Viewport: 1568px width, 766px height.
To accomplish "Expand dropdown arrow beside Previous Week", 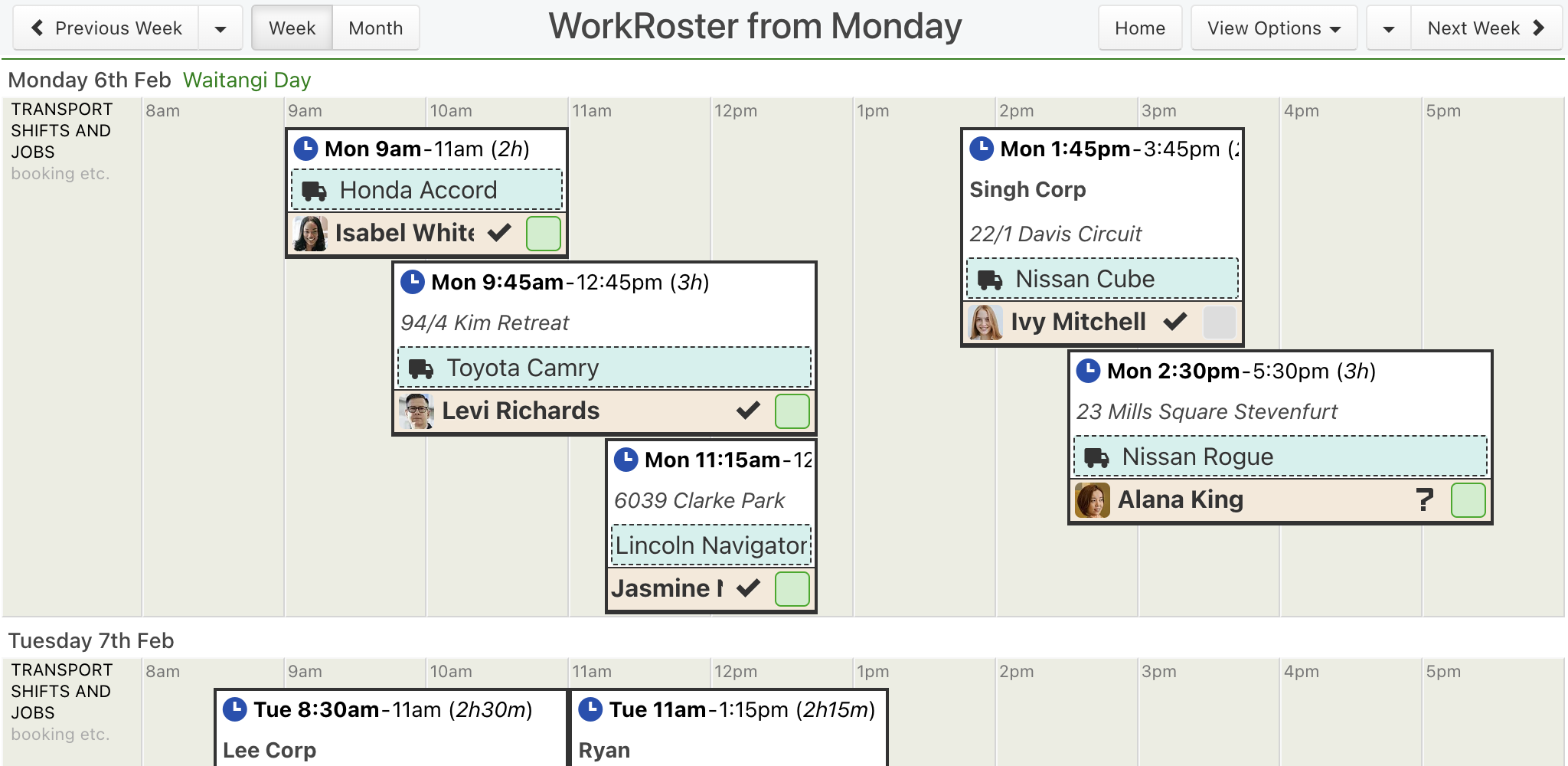I will pos(220,28).
